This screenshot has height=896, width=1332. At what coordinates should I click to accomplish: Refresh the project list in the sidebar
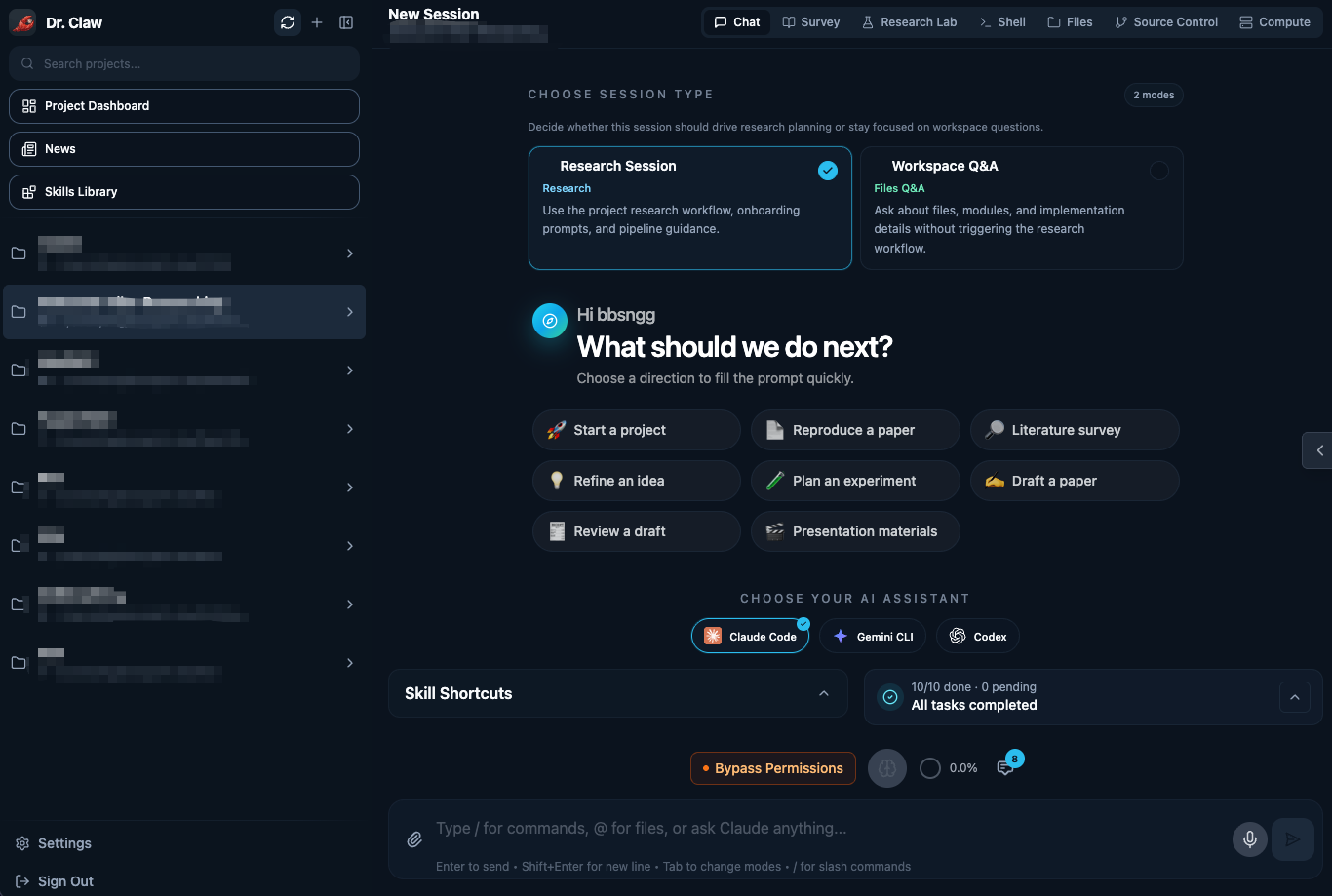click(287, 21)
